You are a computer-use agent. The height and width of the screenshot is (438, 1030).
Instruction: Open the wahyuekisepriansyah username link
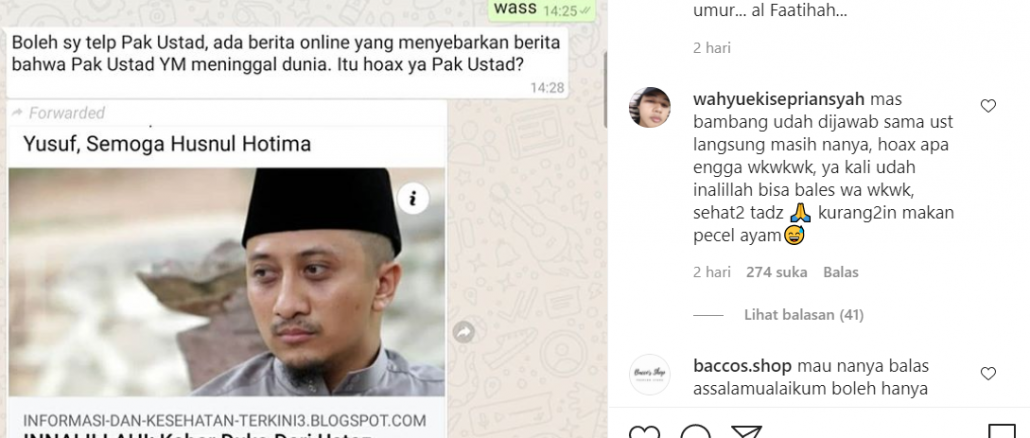click(779, 100)
